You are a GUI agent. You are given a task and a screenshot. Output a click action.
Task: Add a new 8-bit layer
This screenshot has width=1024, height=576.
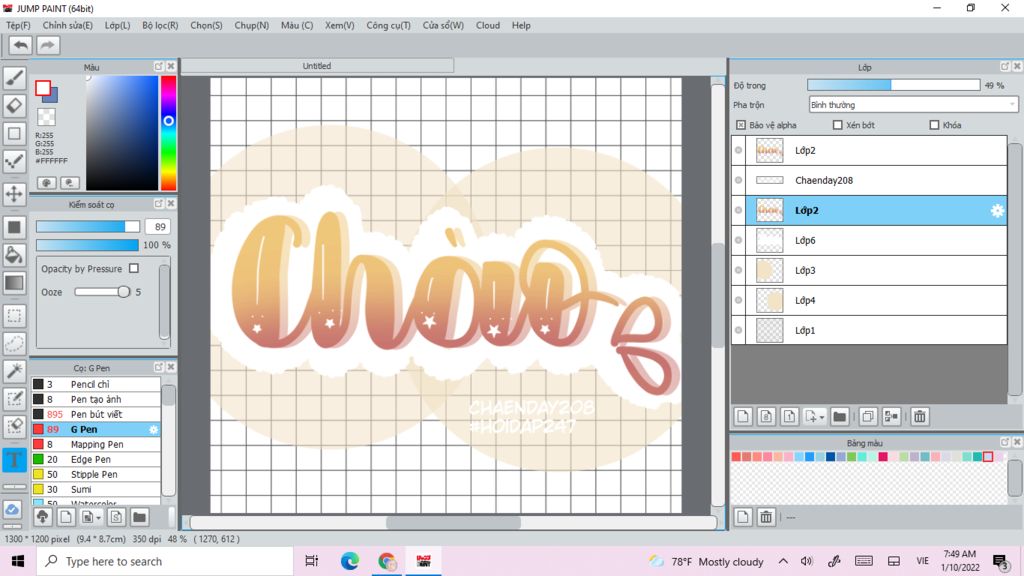(766, 417)
